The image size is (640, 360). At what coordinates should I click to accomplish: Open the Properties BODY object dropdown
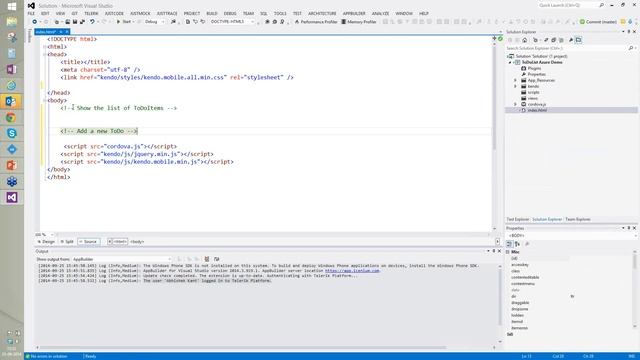571,236
